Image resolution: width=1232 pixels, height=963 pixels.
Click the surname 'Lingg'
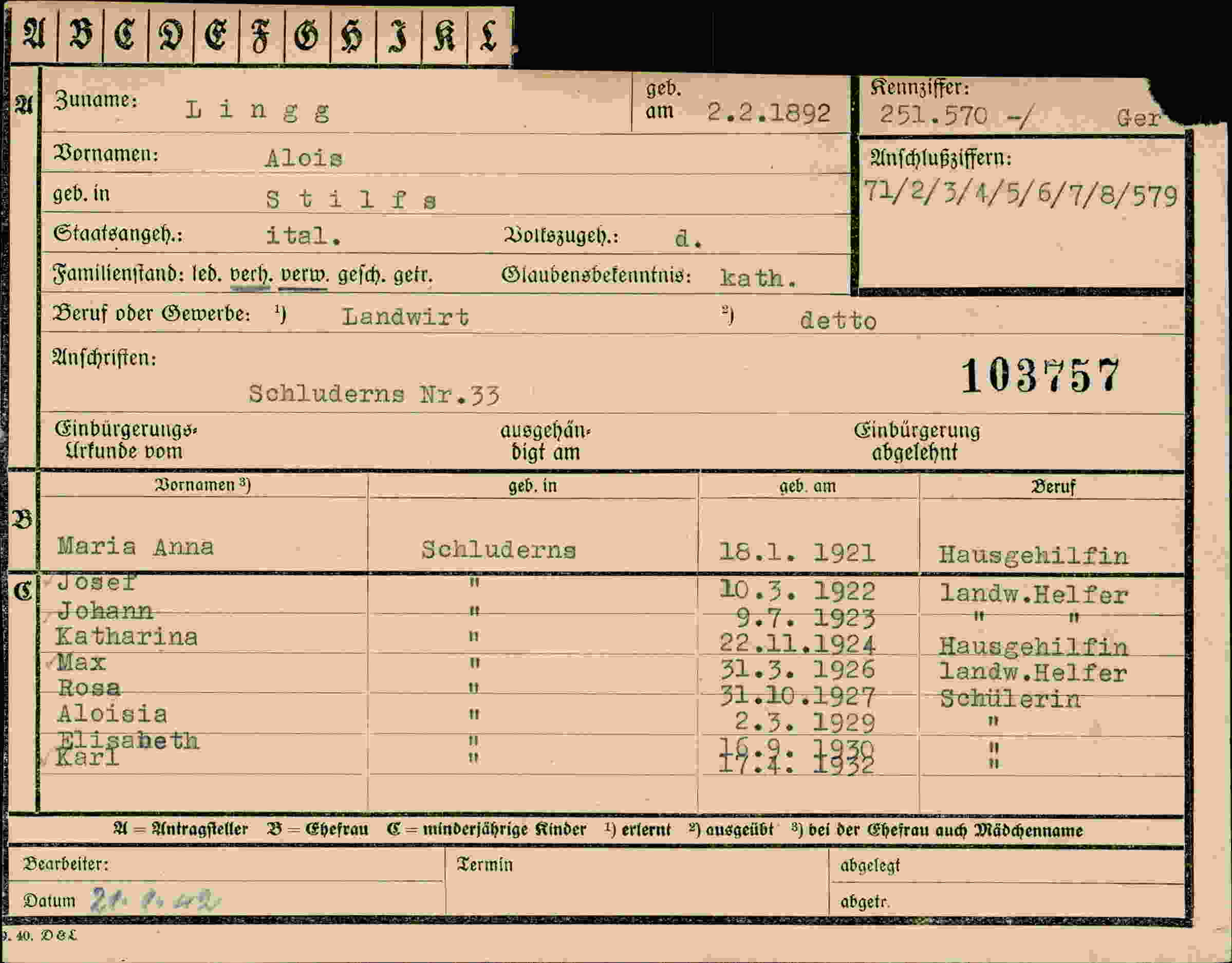pyautogui.click(x=257, y=111)
